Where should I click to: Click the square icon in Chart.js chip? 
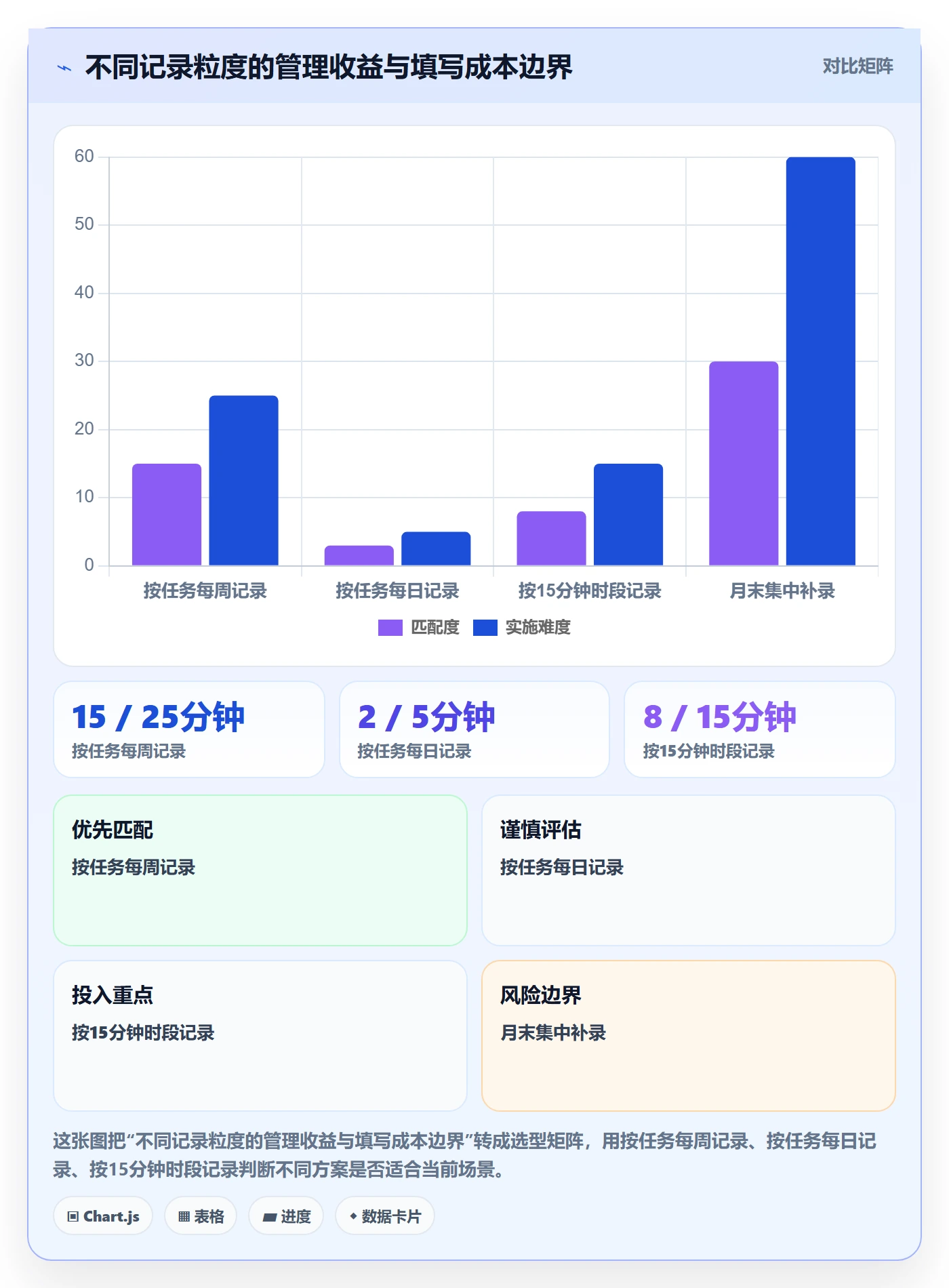point(73,1217)
